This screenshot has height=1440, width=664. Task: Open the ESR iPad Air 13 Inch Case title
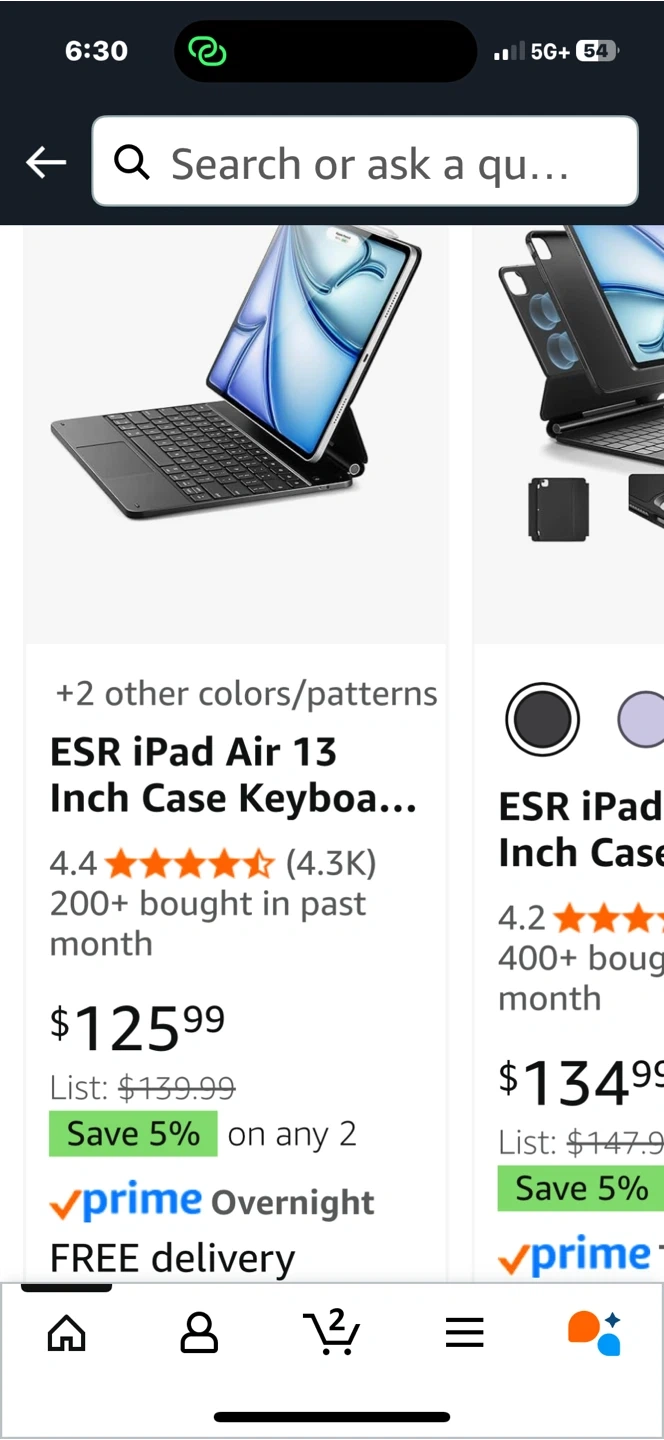click(234, 775)
